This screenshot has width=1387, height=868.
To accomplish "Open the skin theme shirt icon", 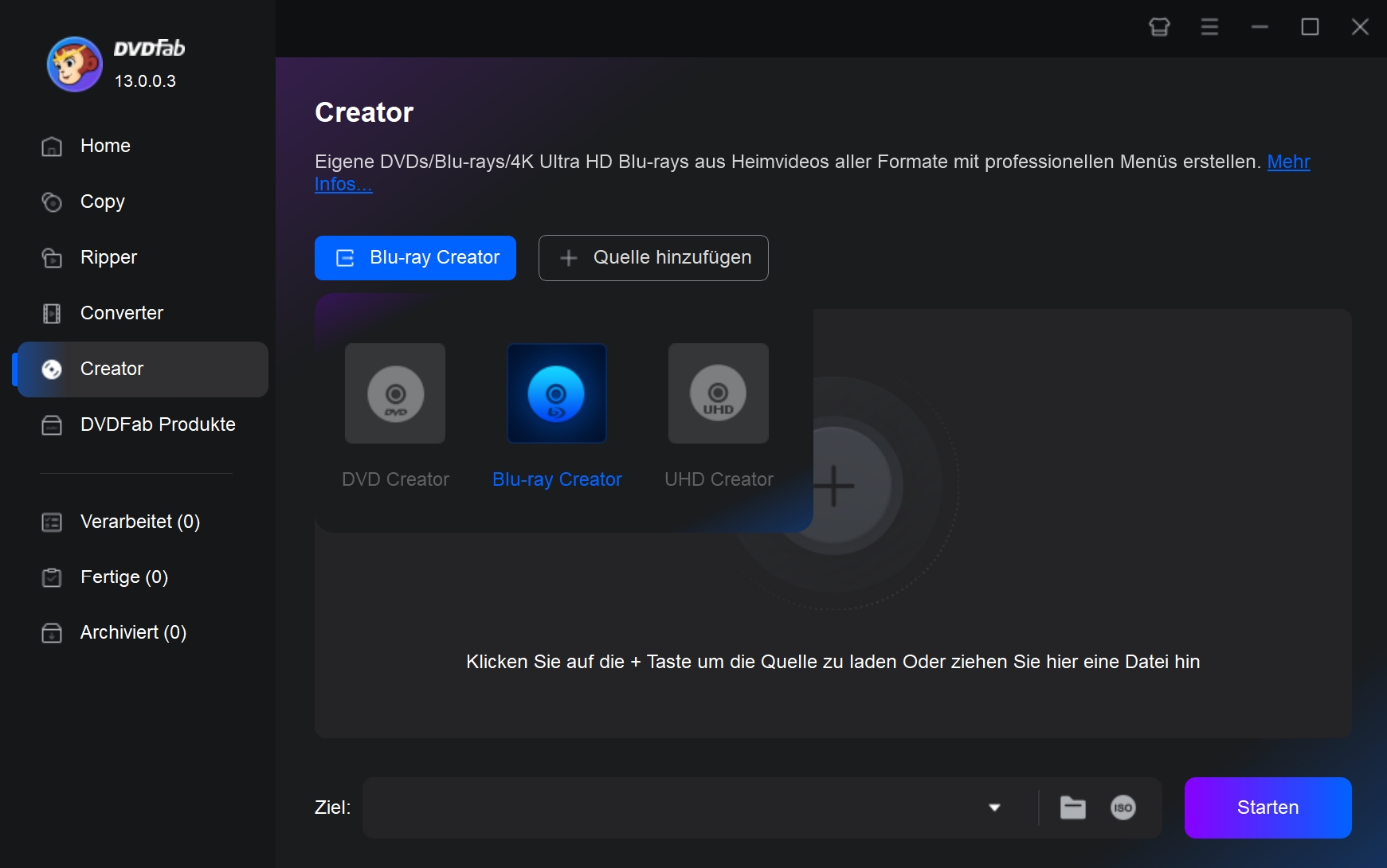I will (x=1160, y=27).
